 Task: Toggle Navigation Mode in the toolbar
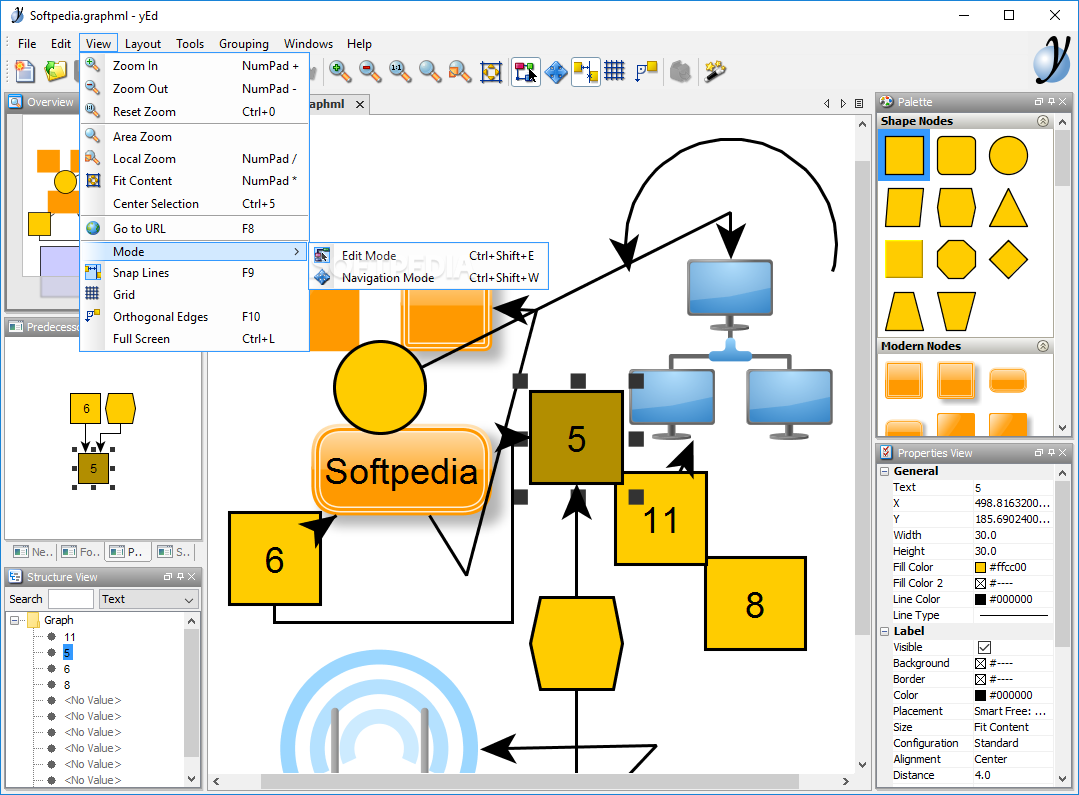point(556,71)
